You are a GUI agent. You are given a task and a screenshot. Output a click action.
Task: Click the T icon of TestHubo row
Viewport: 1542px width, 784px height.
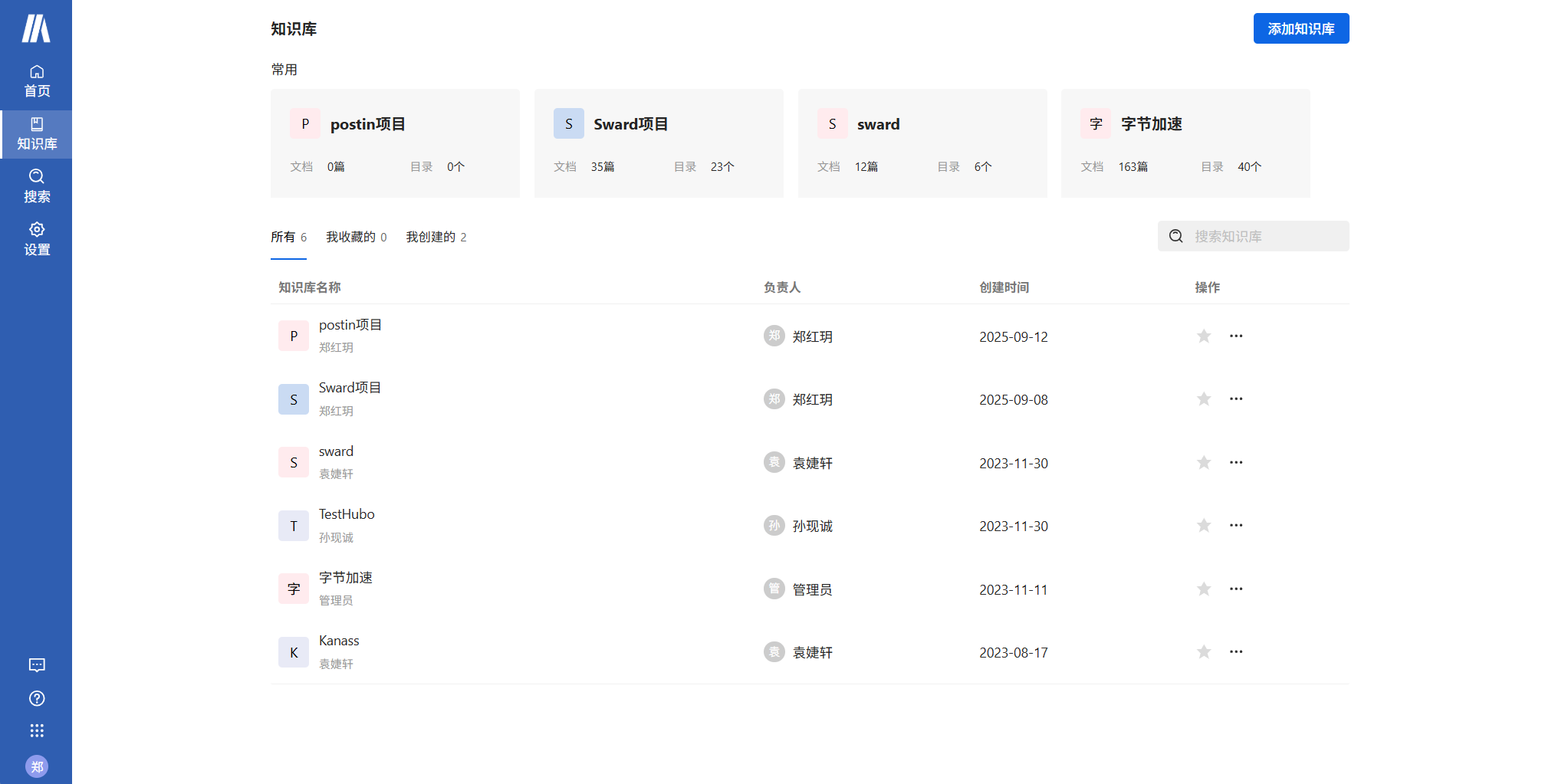(x=294, y=526)
